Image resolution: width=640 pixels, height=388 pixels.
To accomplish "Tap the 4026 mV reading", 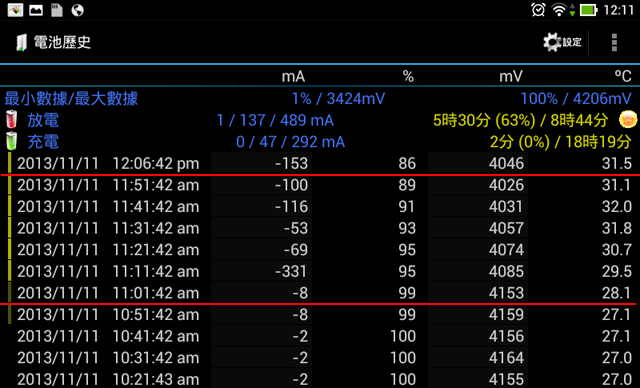I will pyautogui.click(x=506, y=185).
